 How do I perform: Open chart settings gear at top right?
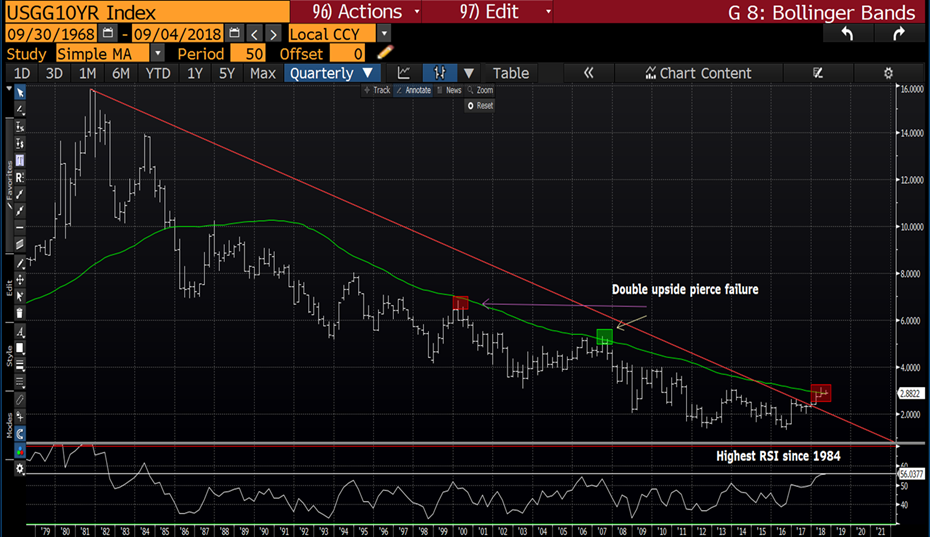coord(888,73)
